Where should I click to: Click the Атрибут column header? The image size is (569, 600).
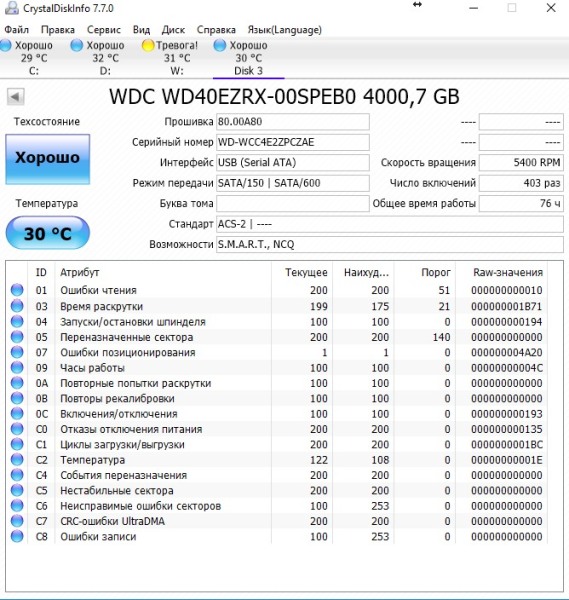pos(163,272)
